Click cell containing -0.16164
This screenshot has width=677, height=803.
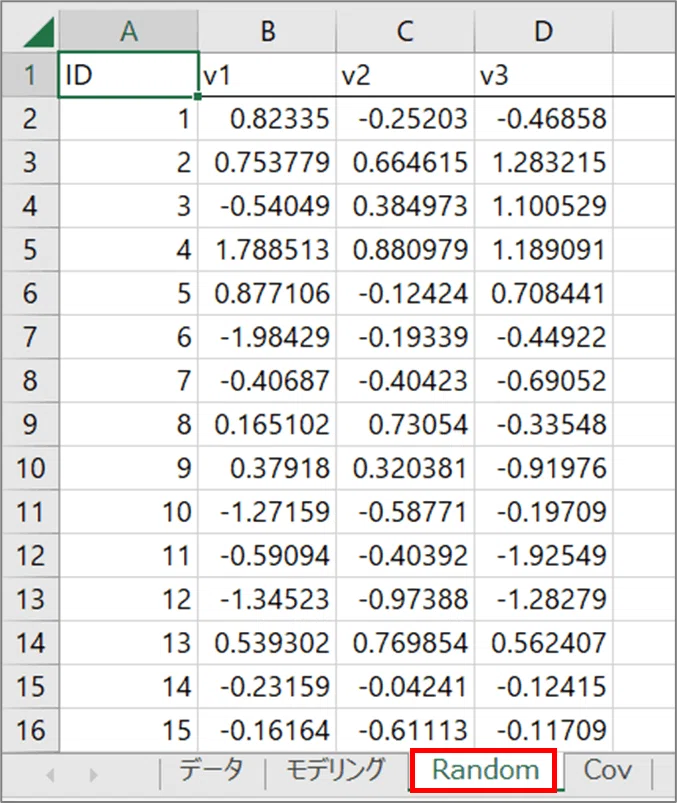tap(267, 730)
